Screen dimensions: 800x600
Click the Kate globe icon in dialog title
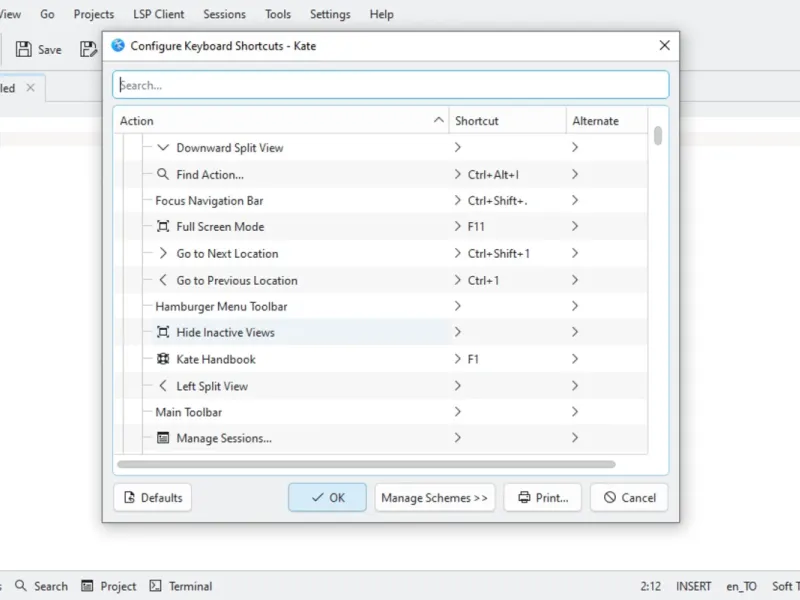(x=118, y=45)
